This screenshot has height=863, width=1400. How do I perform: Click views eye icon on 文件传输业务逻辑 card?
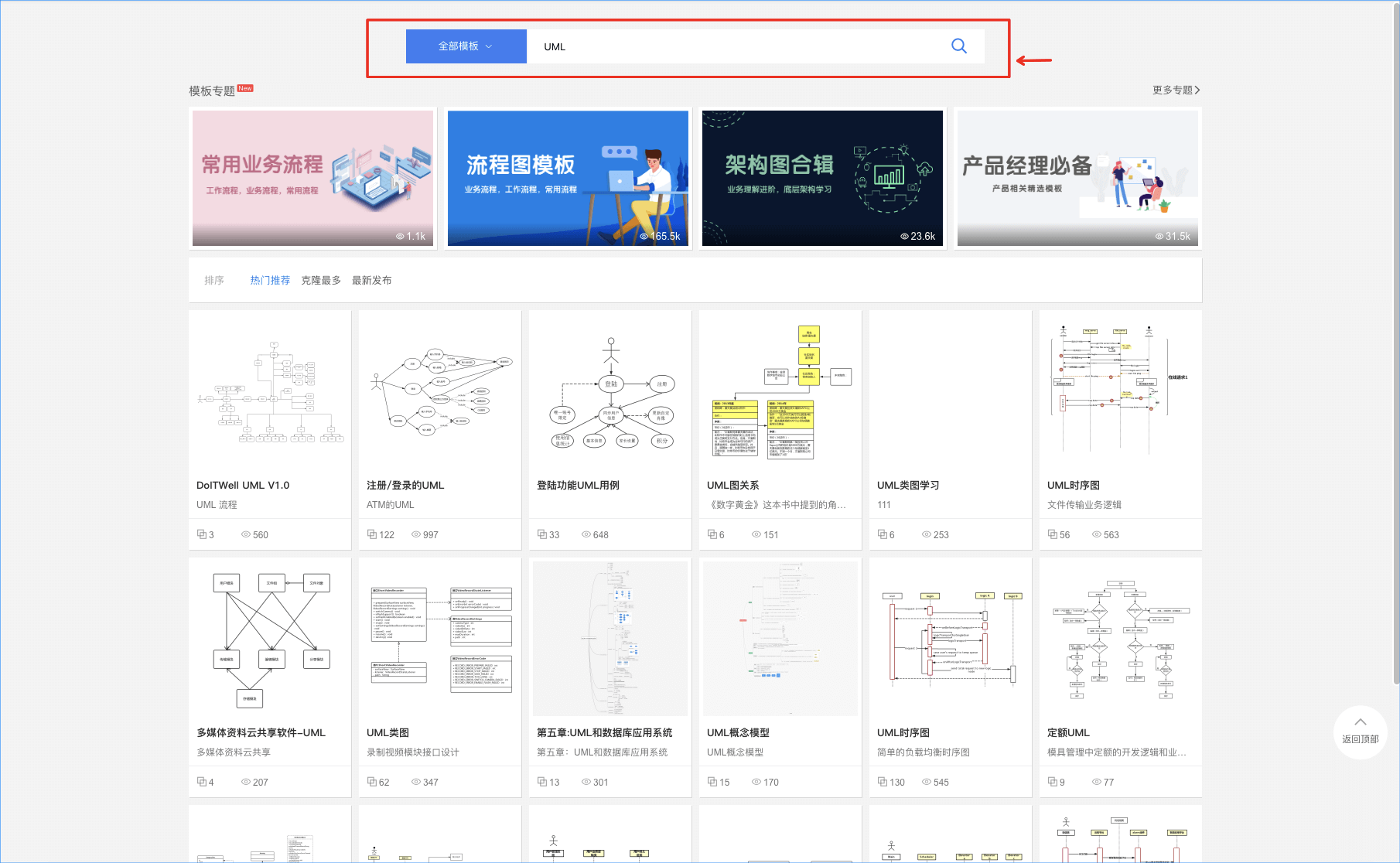click(1097, 534)
